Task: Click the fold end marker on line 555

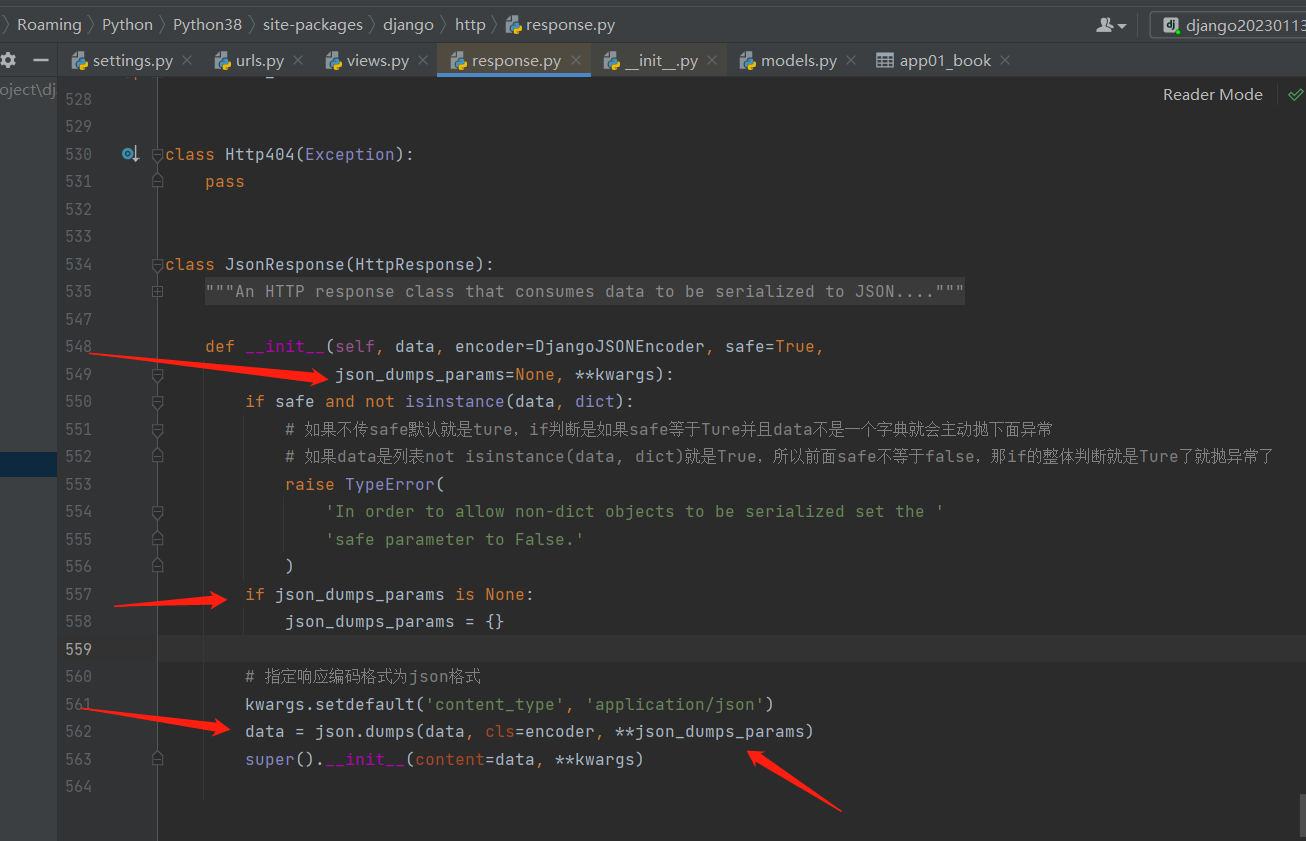Action: [157, 540]
